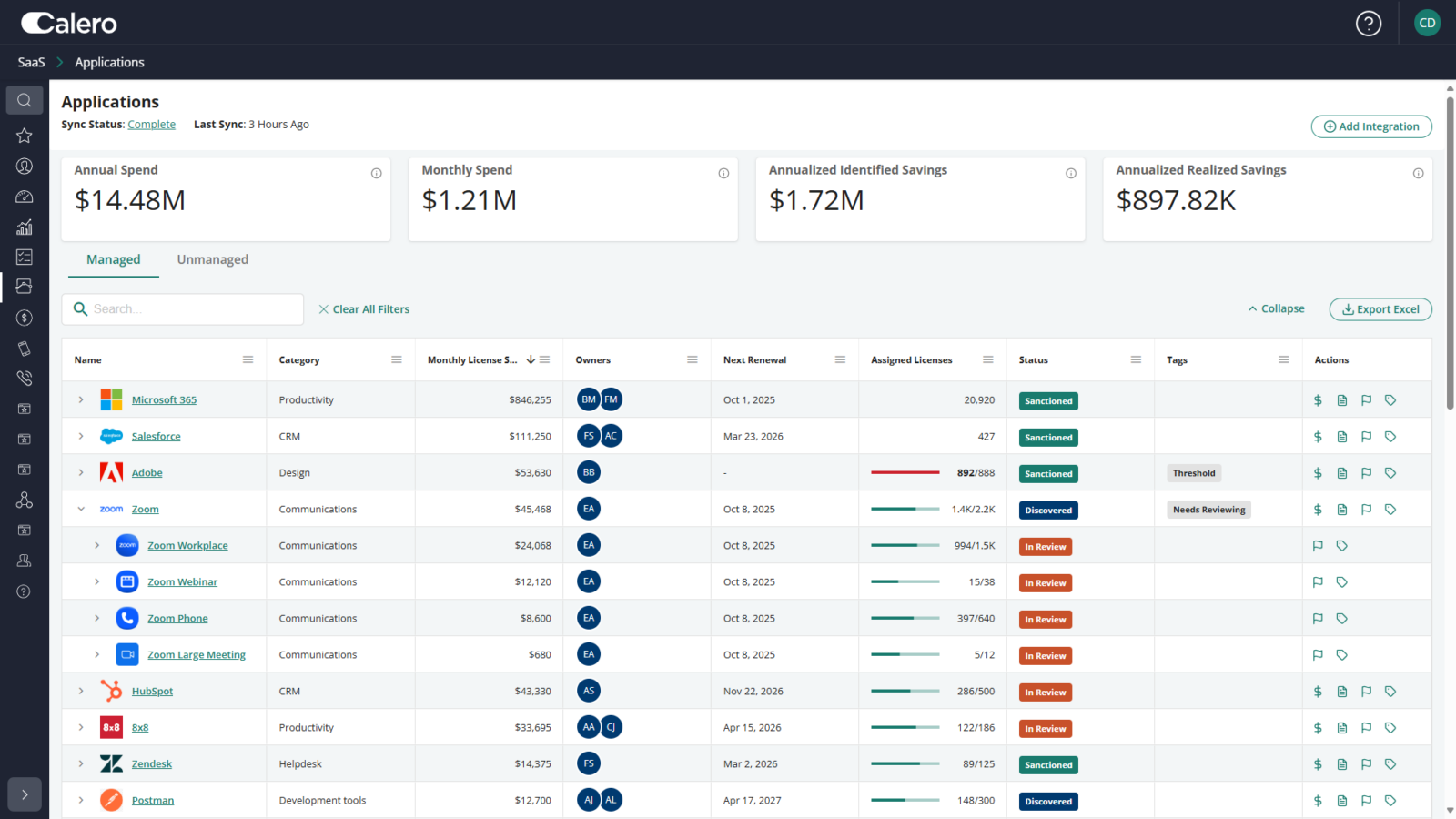This screenshot has width=1456, height=819.
Task: Open the SaaS breadcrumb link
Action: tap(30, 62)
